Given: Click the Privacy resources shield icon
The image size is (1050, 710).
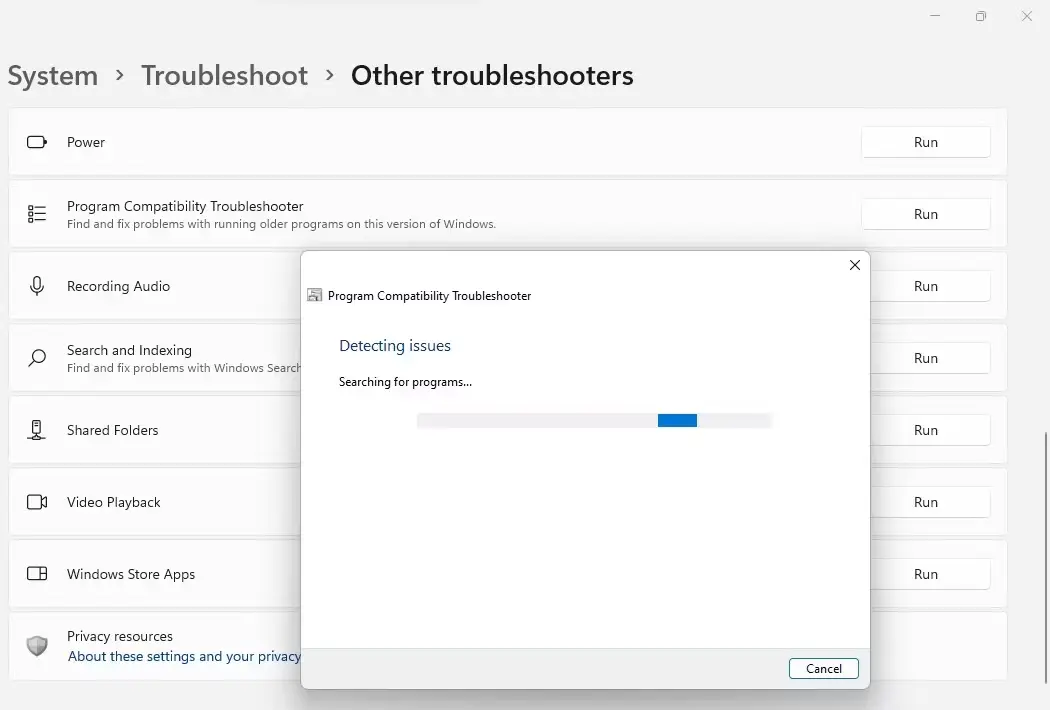Looking at the screenshot, I should [x=37, y=646].
